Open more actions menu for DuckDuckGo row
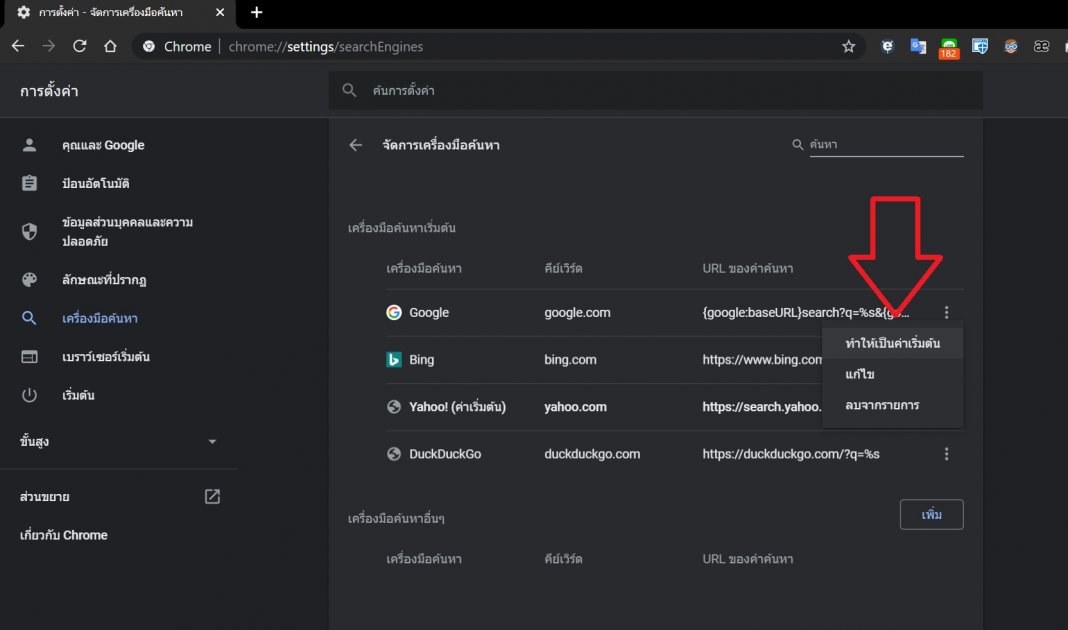This screenshot has height=630, width=1068. coord(946,454)
